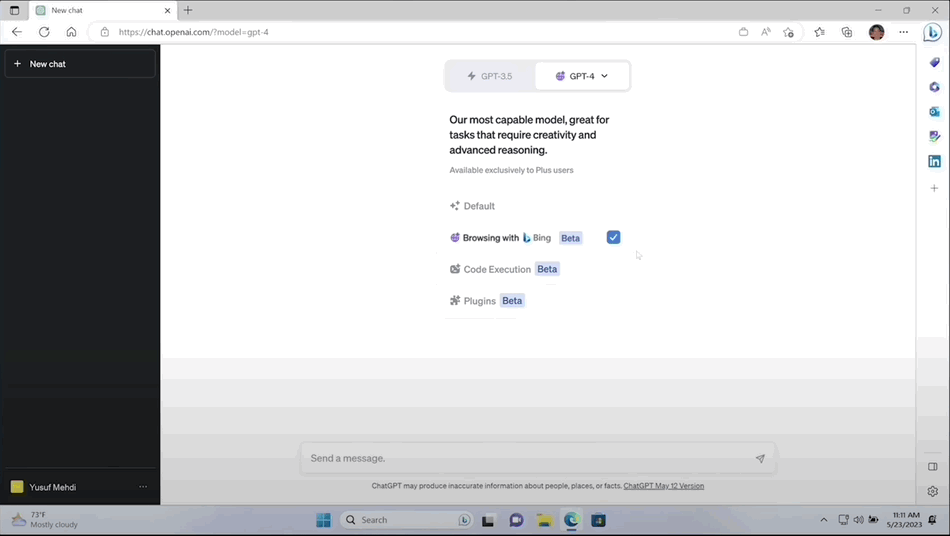Open the volume speaker tray icon

[x=858, y=520]
